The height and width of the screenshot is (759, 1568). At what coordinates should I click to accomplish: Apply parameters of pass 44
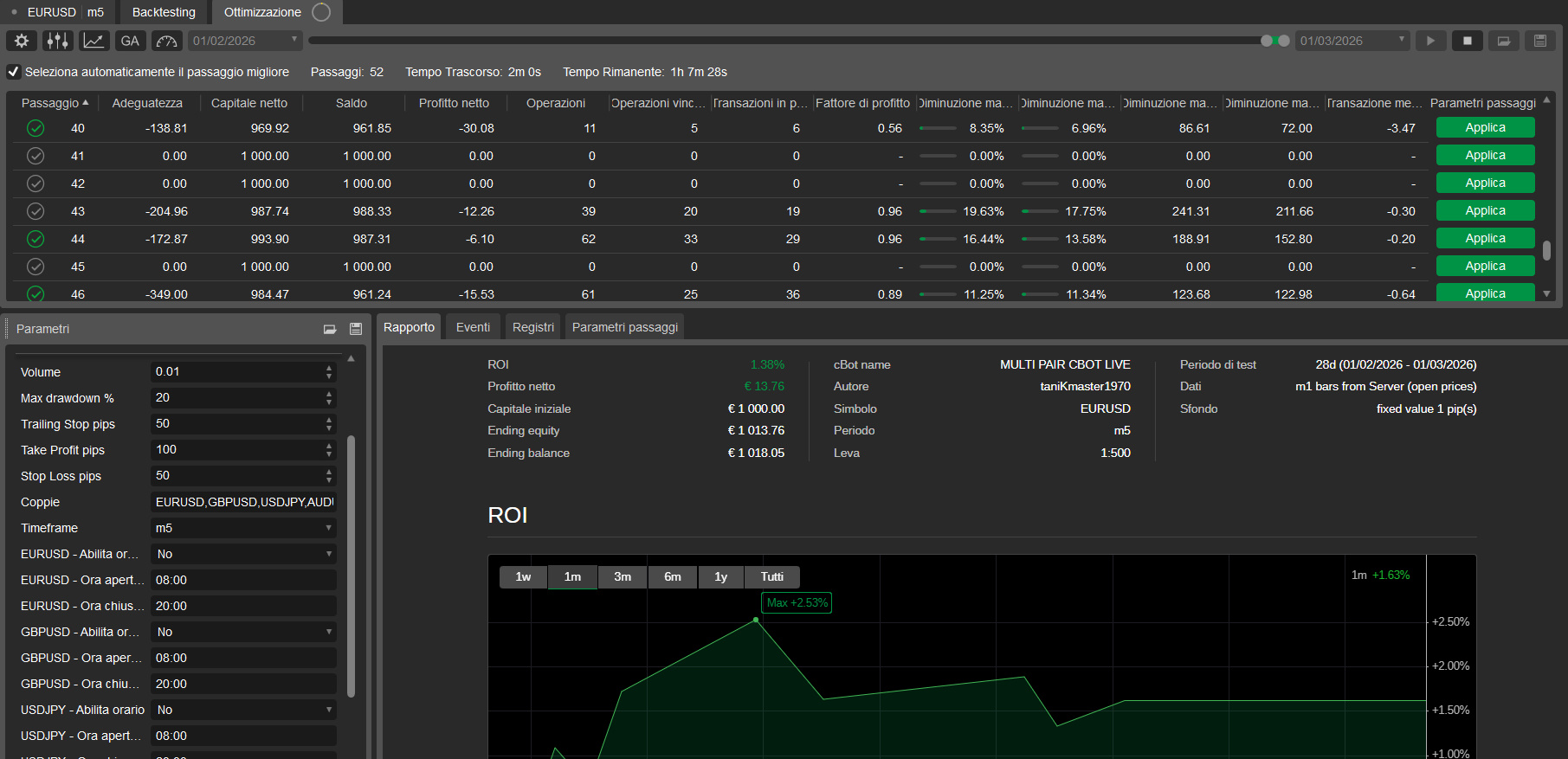click(x=1486, y=238)
